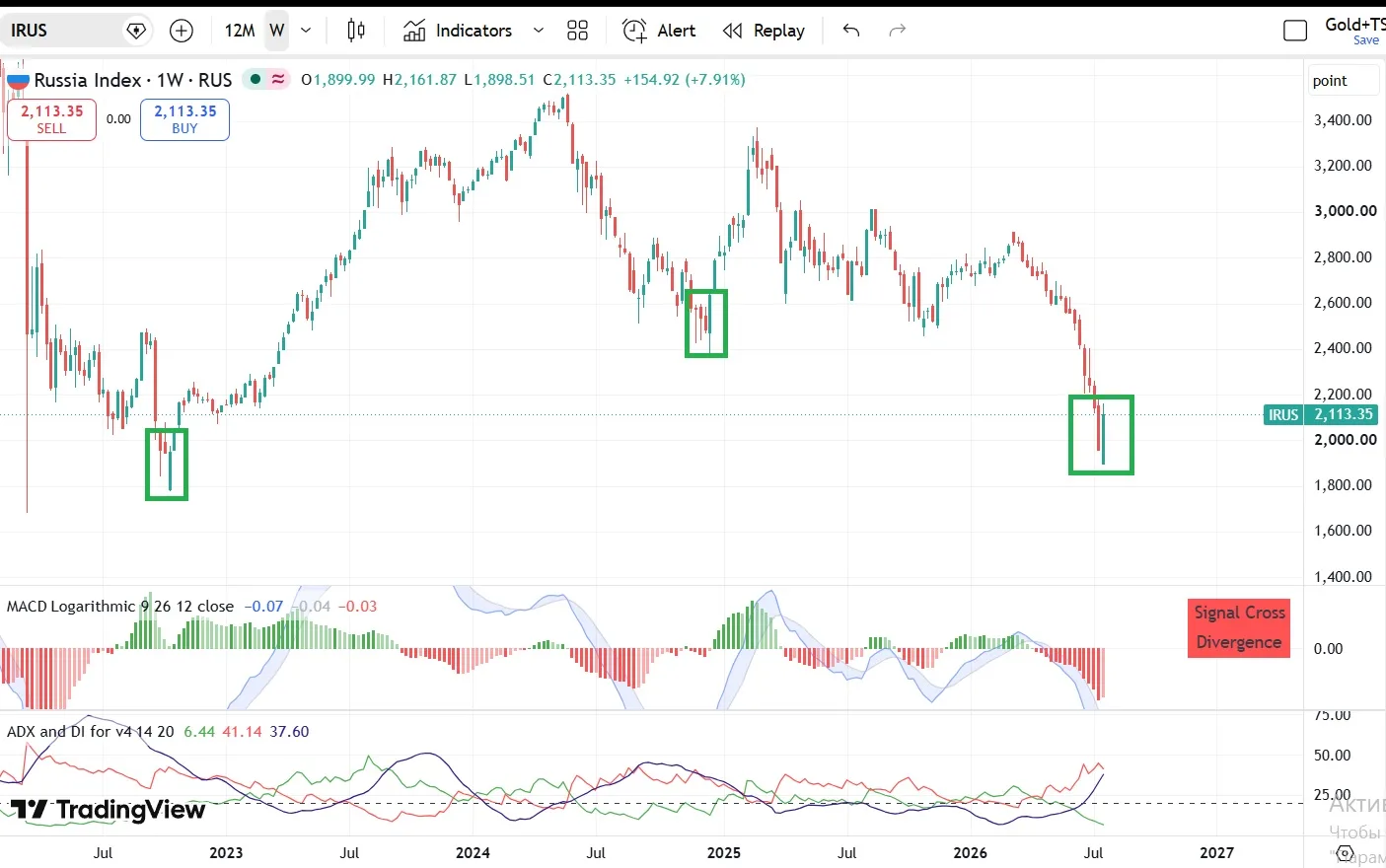Select the 12M timeframe
Screen dimensions: 1386x868
(240, 31)
